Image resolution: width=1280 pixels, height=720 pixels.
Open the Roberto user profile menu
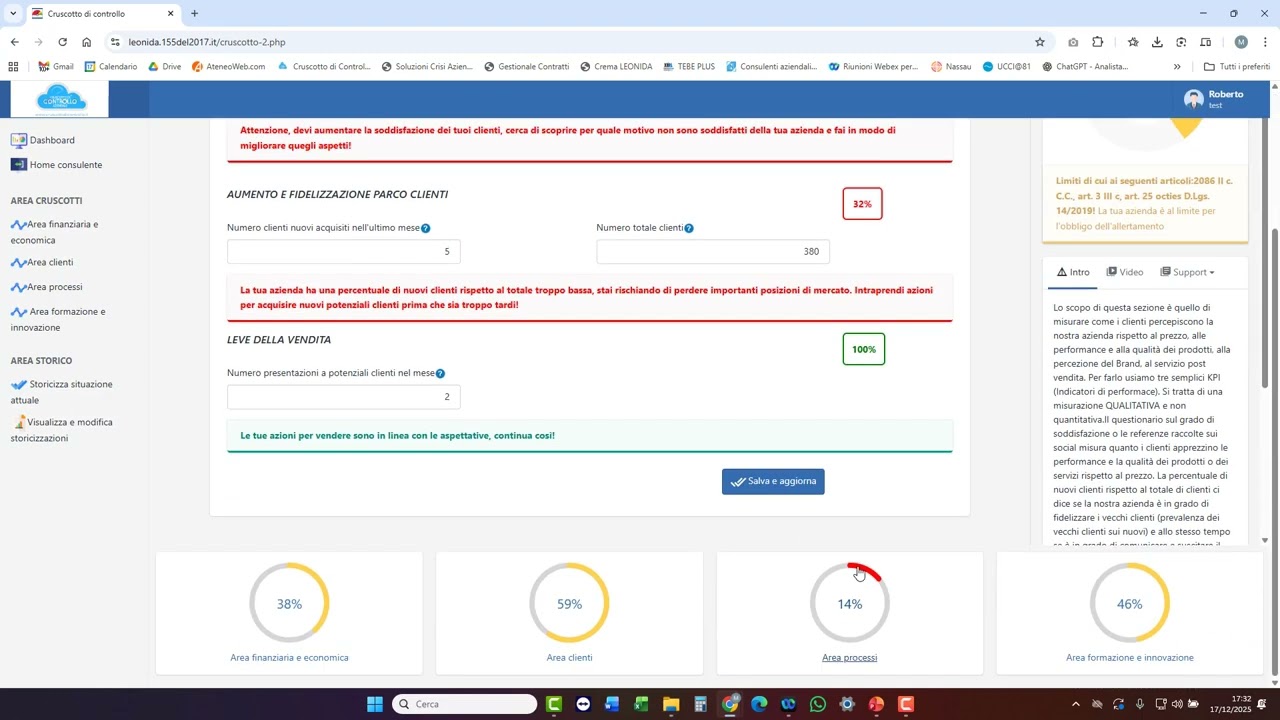[1214, 99]
